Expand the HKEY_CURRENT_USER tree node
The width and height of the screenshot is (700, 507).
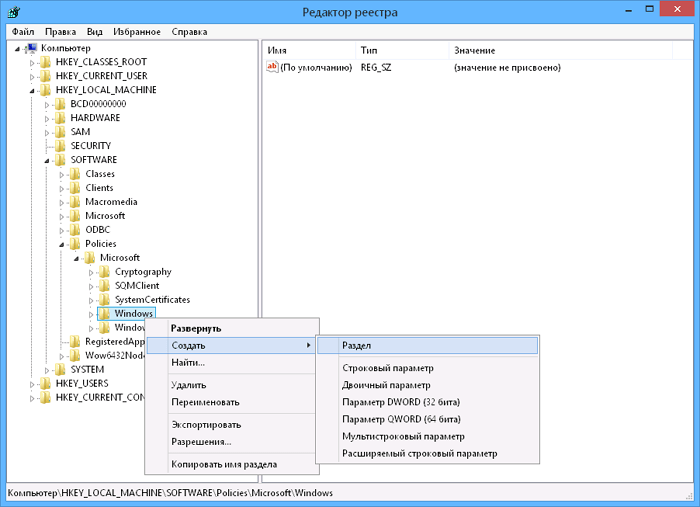point(32,76)
